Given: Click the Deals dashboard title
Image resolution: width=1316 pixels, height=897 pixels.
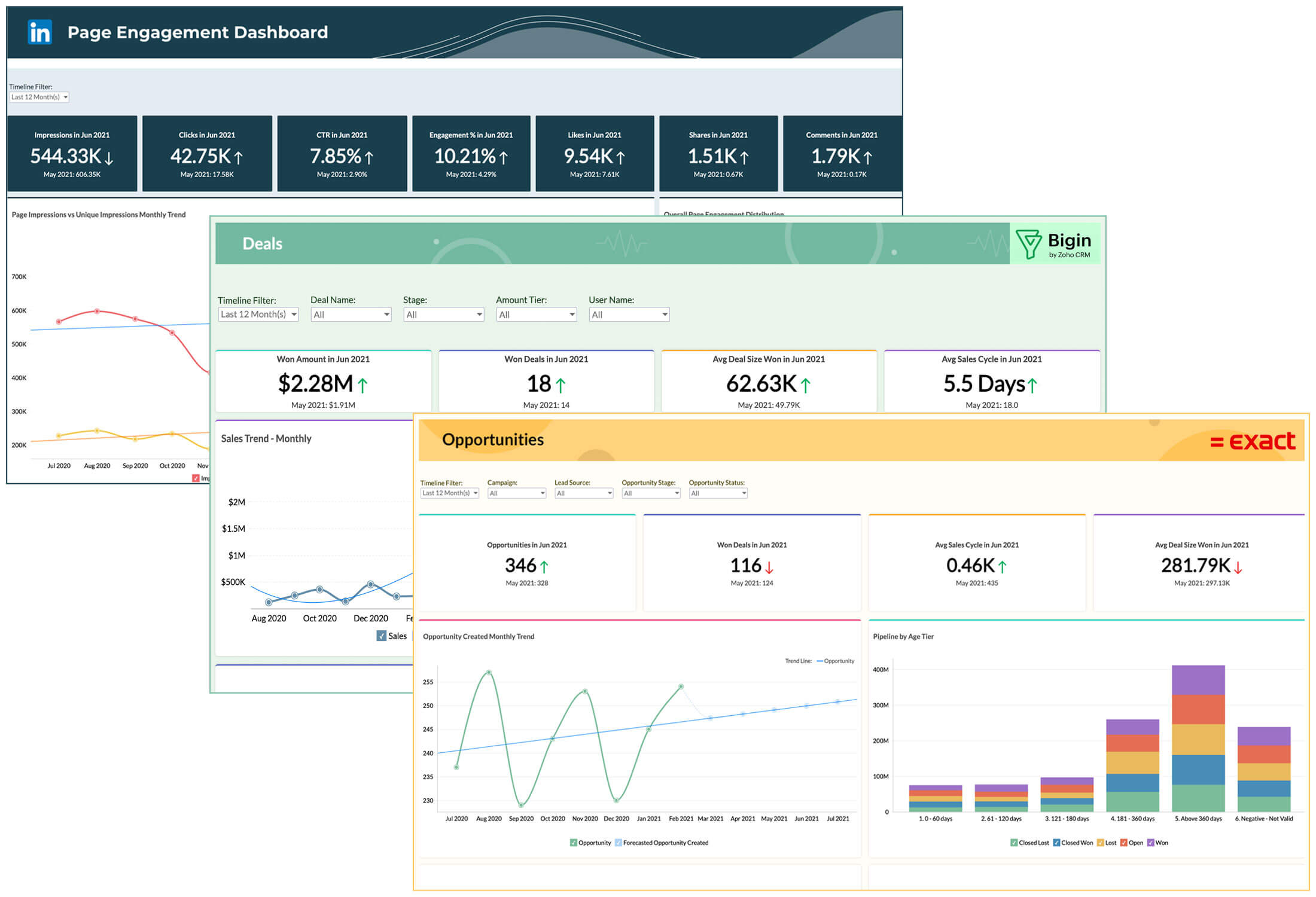Looking at the screenshot, I should (262, 243).
